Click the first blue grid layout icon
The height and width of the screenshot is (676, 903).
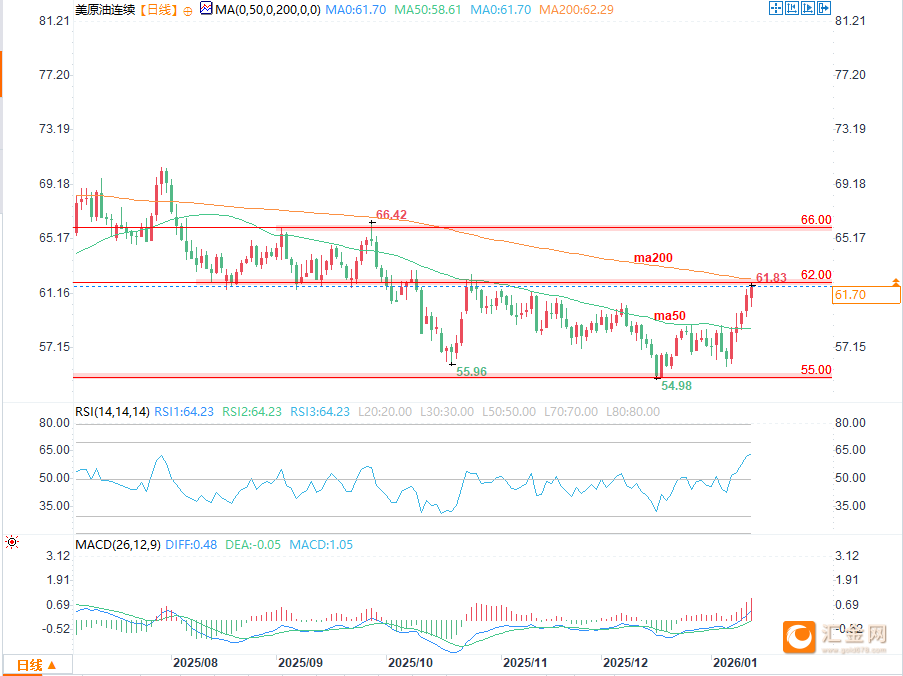(x=776, y=8)
